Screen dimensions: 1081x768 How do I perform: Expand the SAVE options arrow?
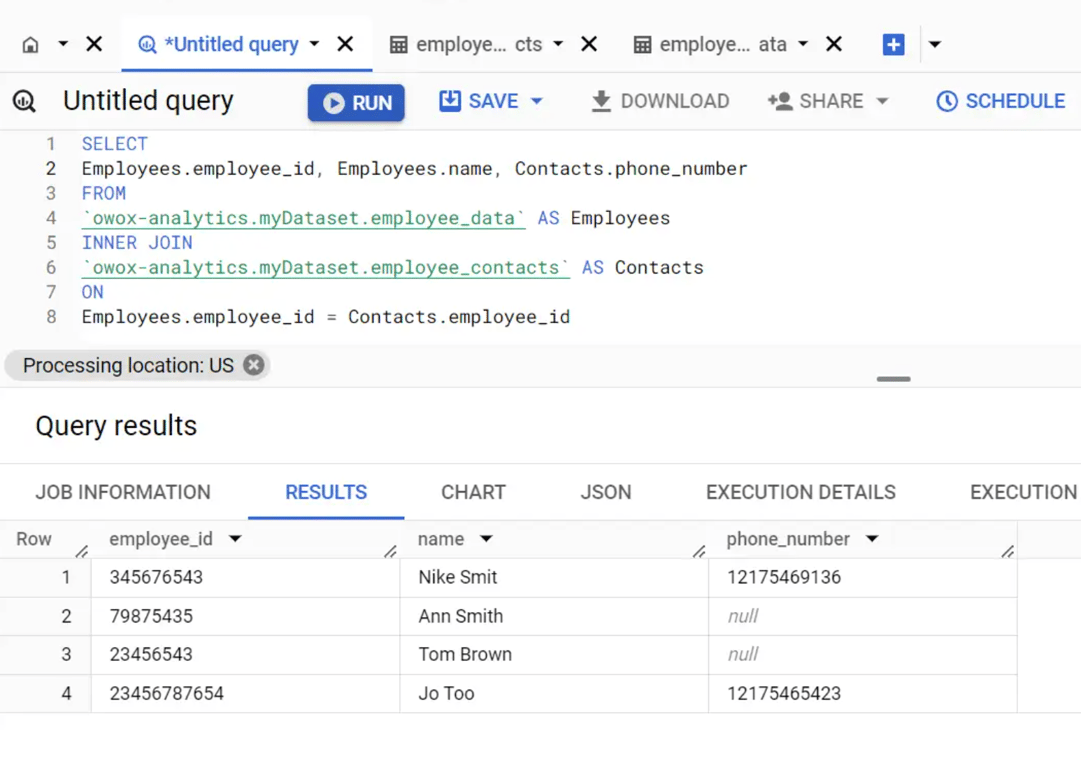point(537,101)
